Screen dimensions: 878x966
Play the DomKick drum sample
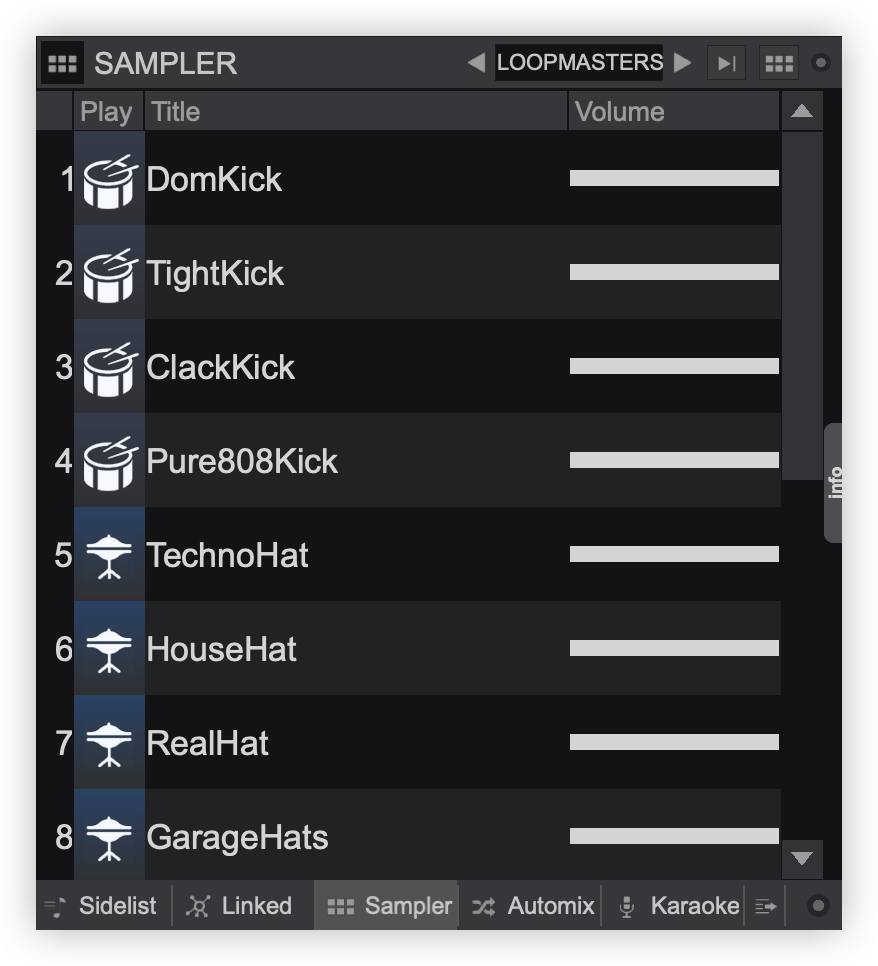pyautogui.click(x=109, y=179)
